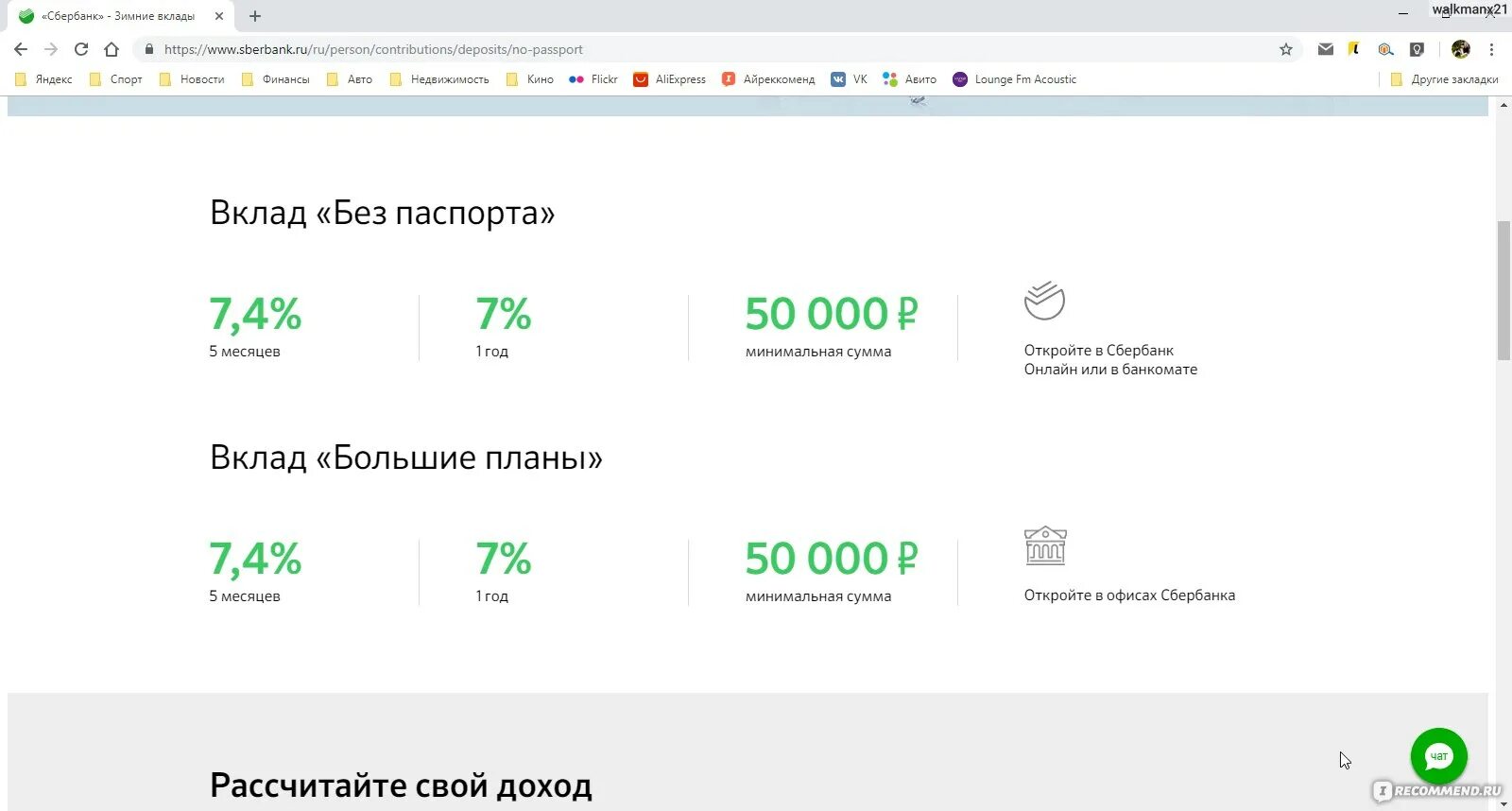Open the mail envelope extension
Screen dimensions: 1512x811
1326,49
